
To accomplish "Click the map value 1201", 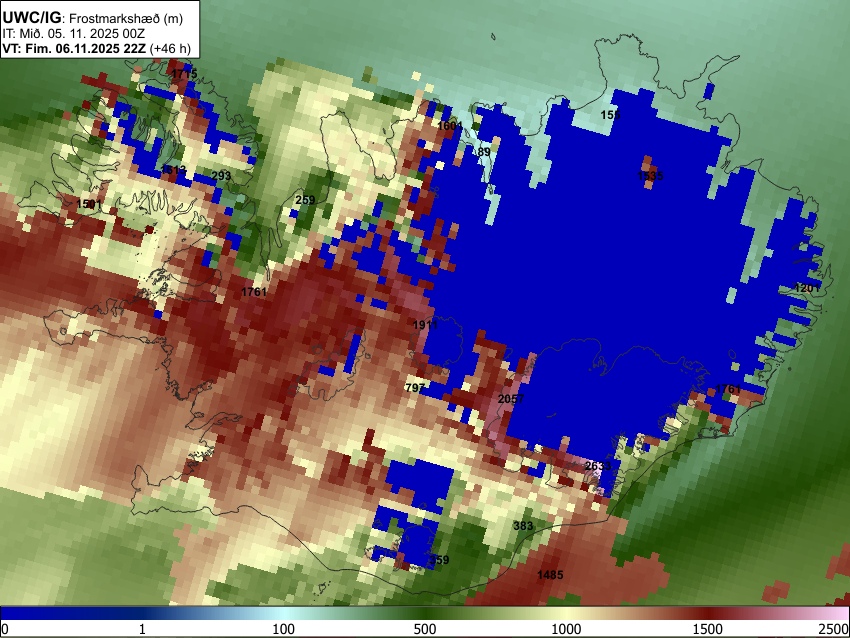I will [807, 288].
